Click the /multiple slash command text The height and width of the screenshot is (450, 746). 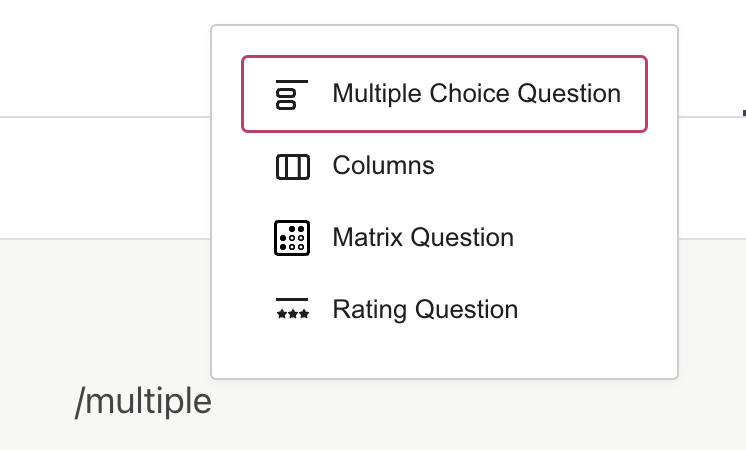pos(143,402)
